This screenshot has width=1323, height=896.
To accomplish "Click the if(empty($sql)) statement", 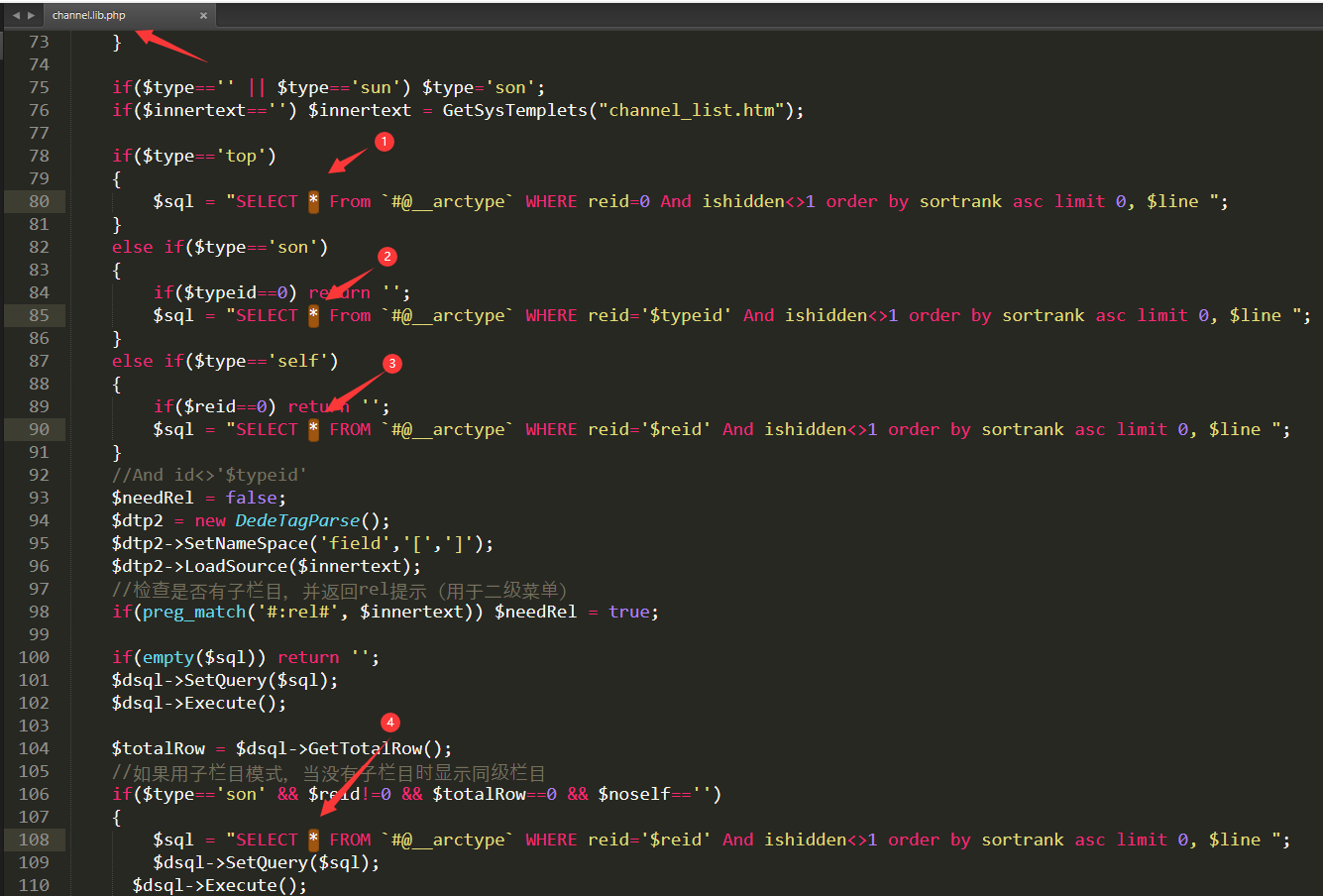I will [x=189, y=657].
